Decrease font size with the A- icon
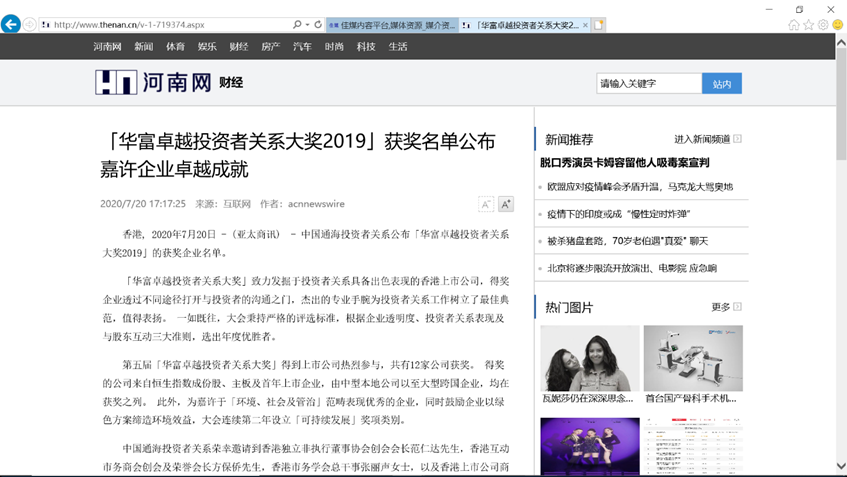The width and height of the screenshot is (847, 477). click(x=486, y=204)
